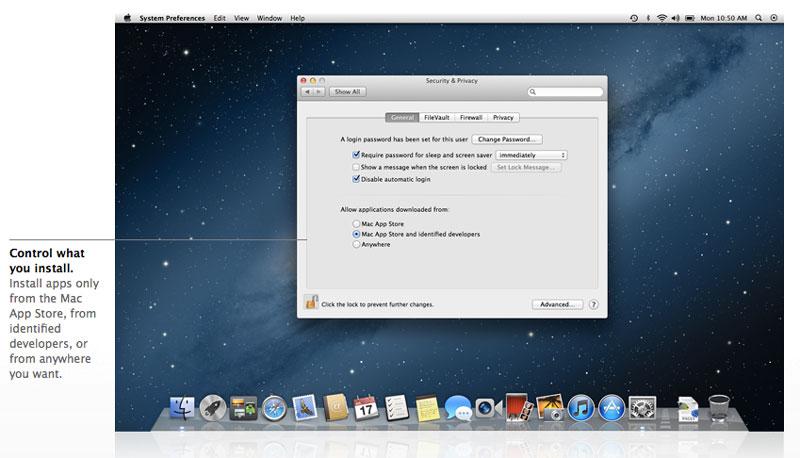Launch Safari compass icon in Dock
Image resolution: width=800 pixels, height=458 pixels.
tap(274, 409)
